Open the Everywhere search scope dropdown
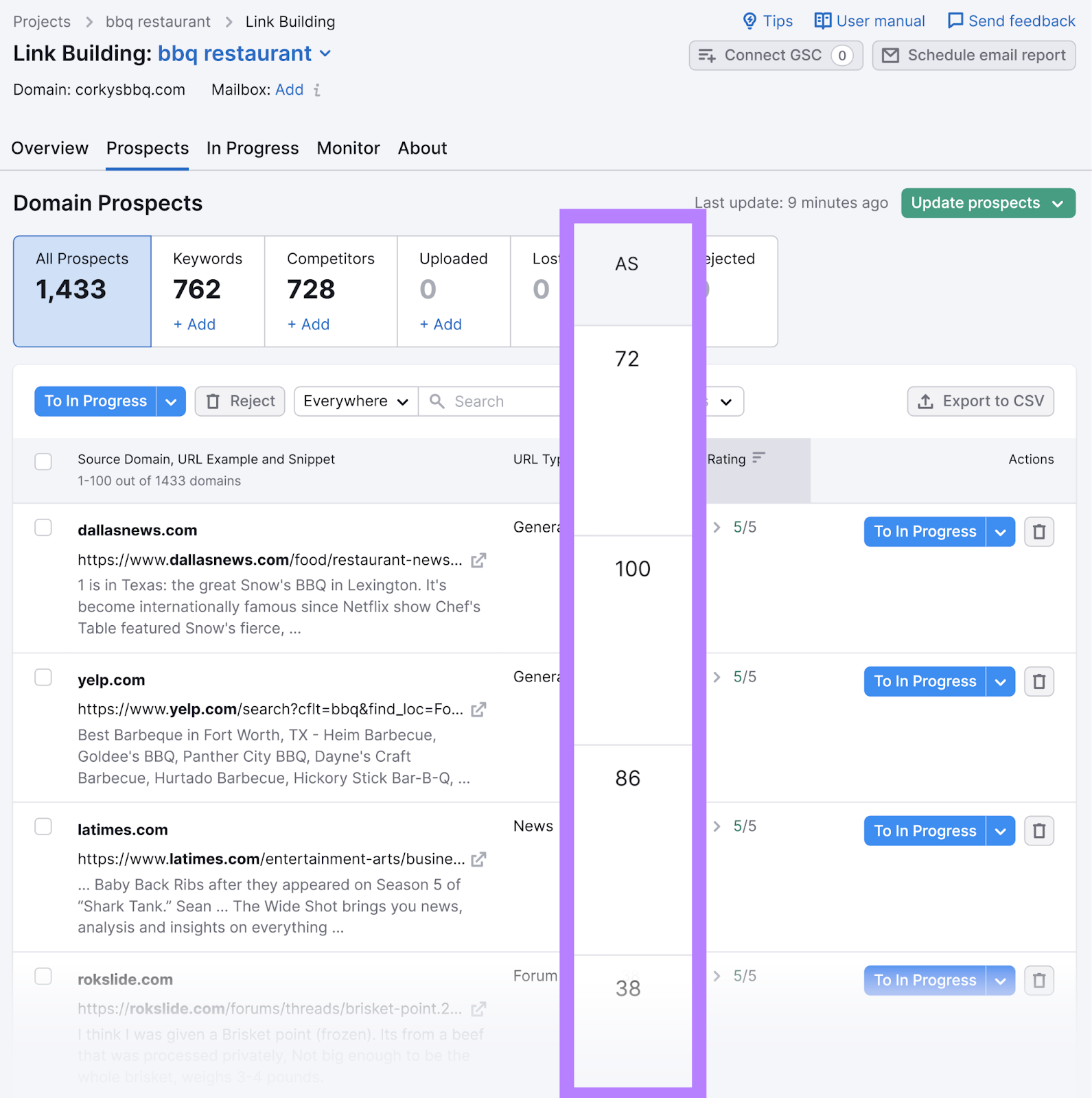This screenshot has width=1092, height=1098. [356, 401]
